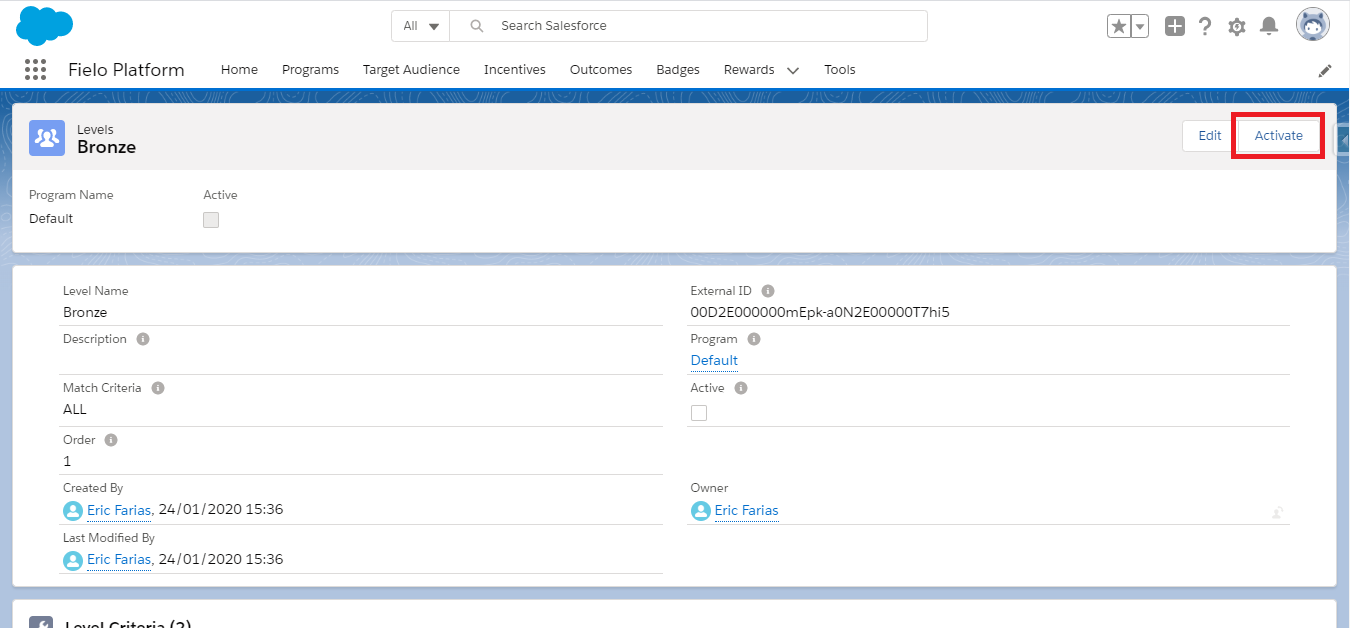Click the pencil icon to edit navigation
The image size is (1350, 628).
coord(1325,70)
